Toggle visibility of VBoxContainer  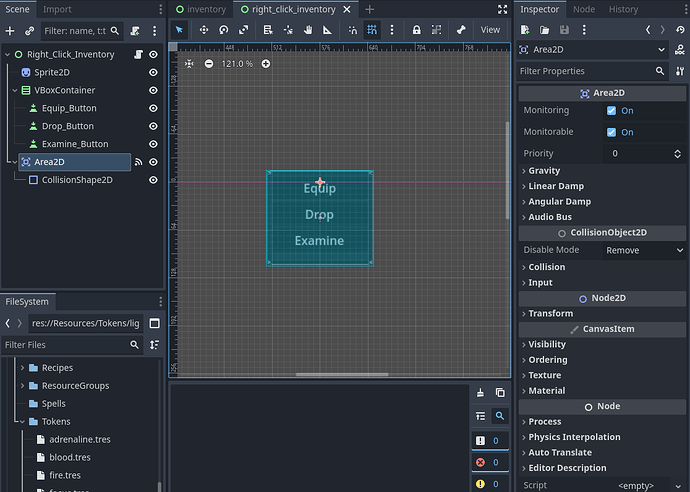153,90
